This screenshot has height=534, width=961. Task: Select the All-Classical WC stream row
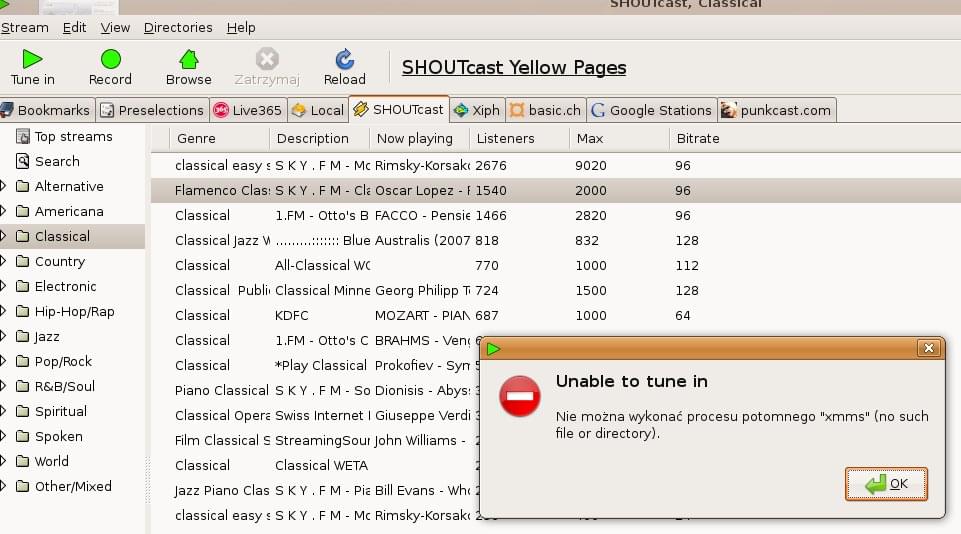(x=556, y=265)
